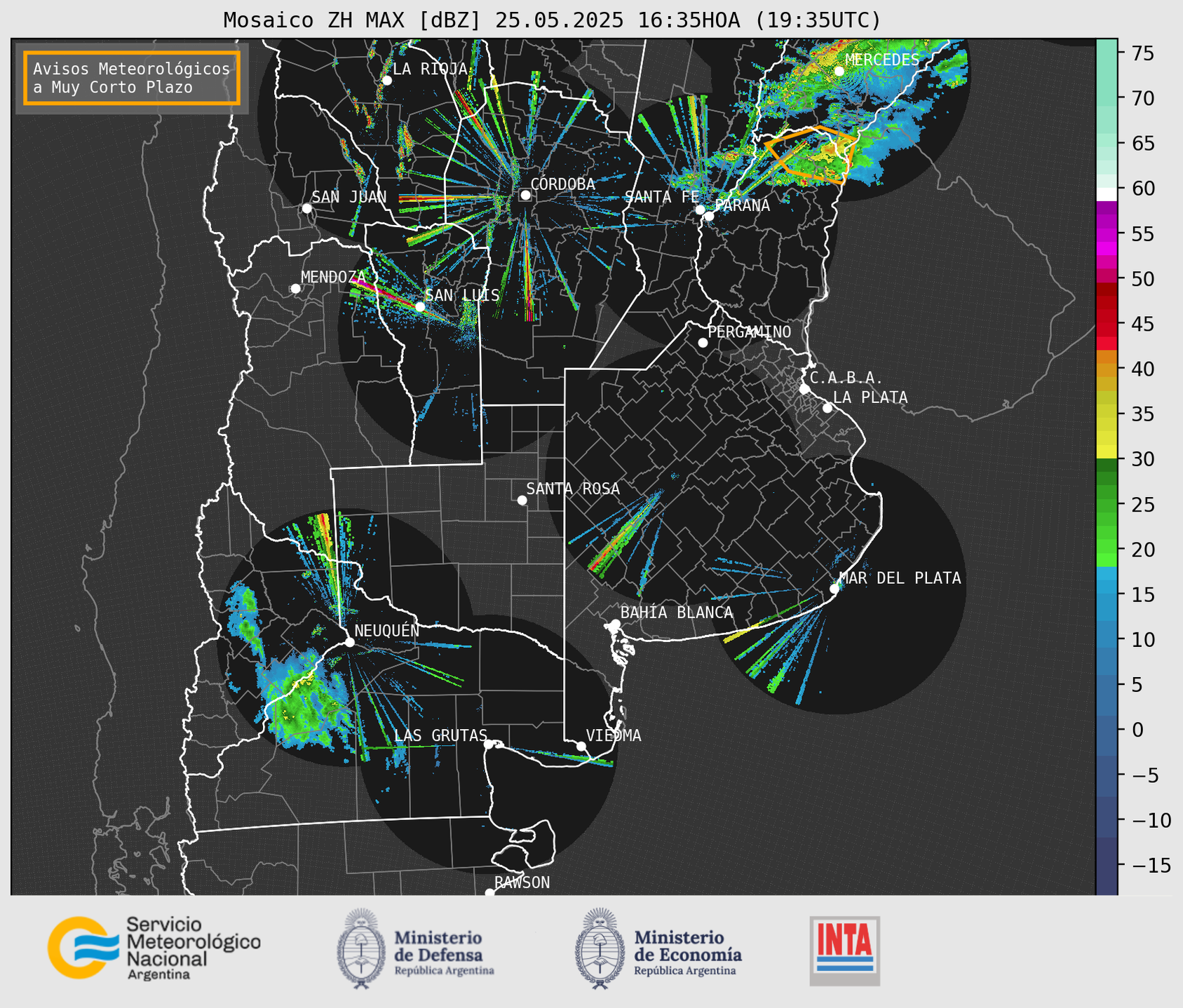Click the 75 label on the color scale
Image resolution: width=1183 pixels, height=1008 pixels.
1143,53
